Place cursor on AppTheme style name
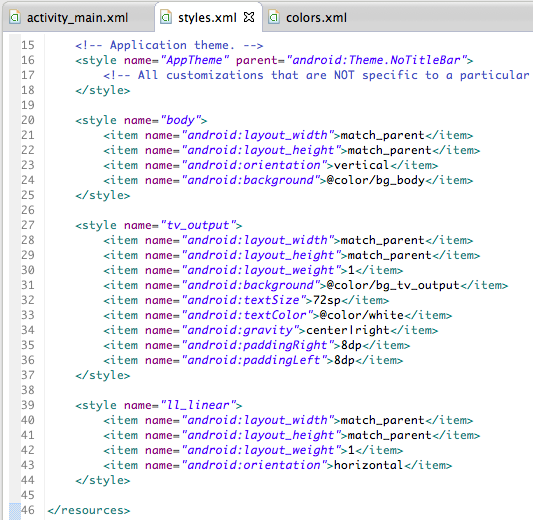The width and height of the screenshot is (533, 520). pos(194,60)
